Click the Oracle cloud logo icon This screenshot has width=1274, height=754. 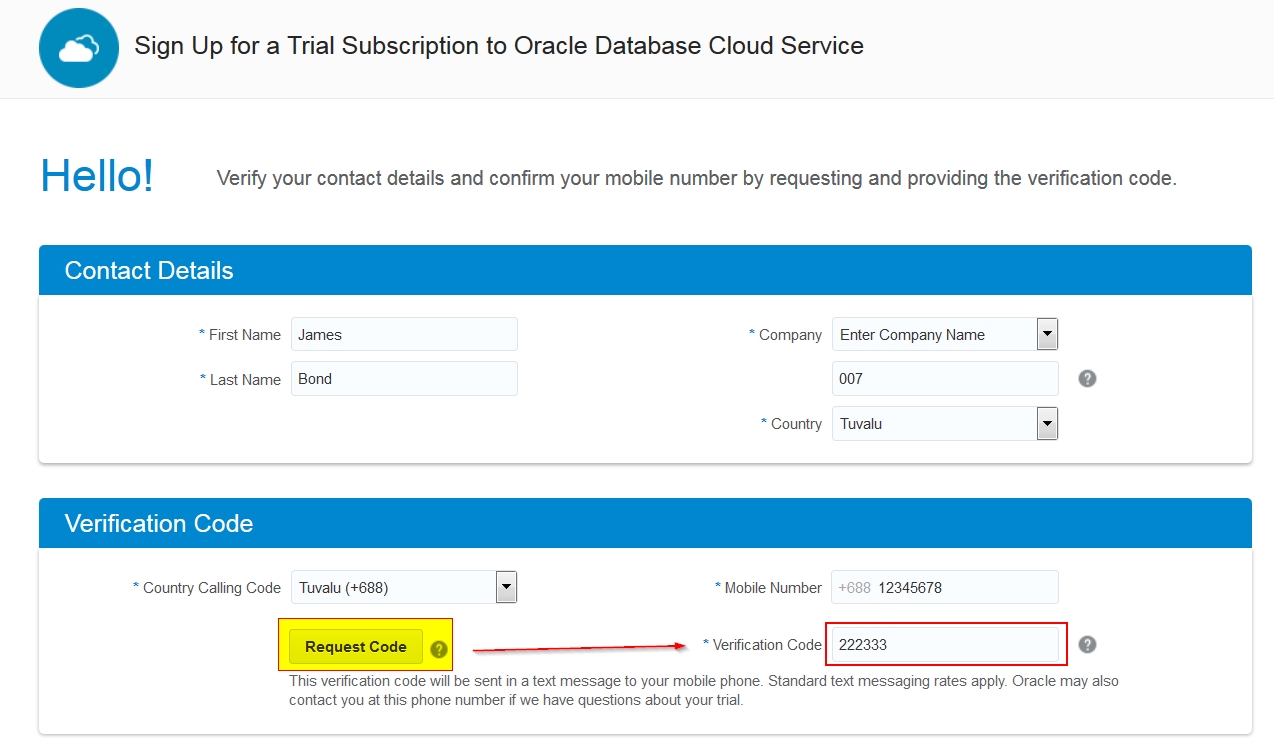(79, 48)
